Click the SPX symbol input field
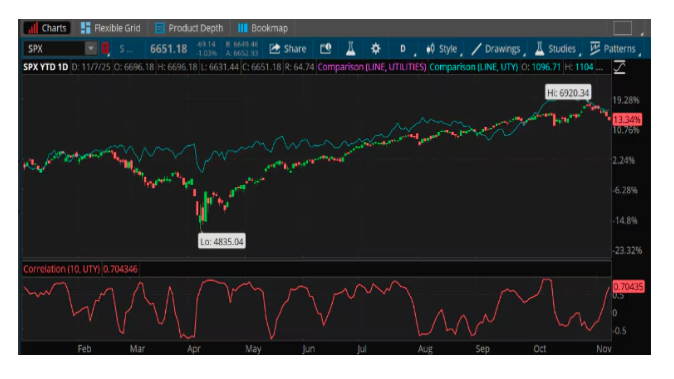Screen dimensions: 674x379 tap(55, 49)
